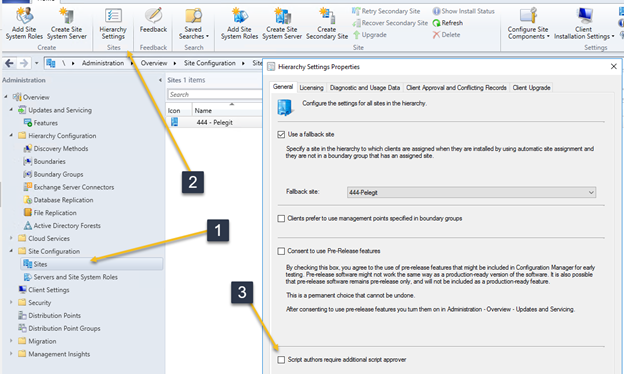Collapse the Administration navigation pane

pyautogui.click(x=160, y=80)
